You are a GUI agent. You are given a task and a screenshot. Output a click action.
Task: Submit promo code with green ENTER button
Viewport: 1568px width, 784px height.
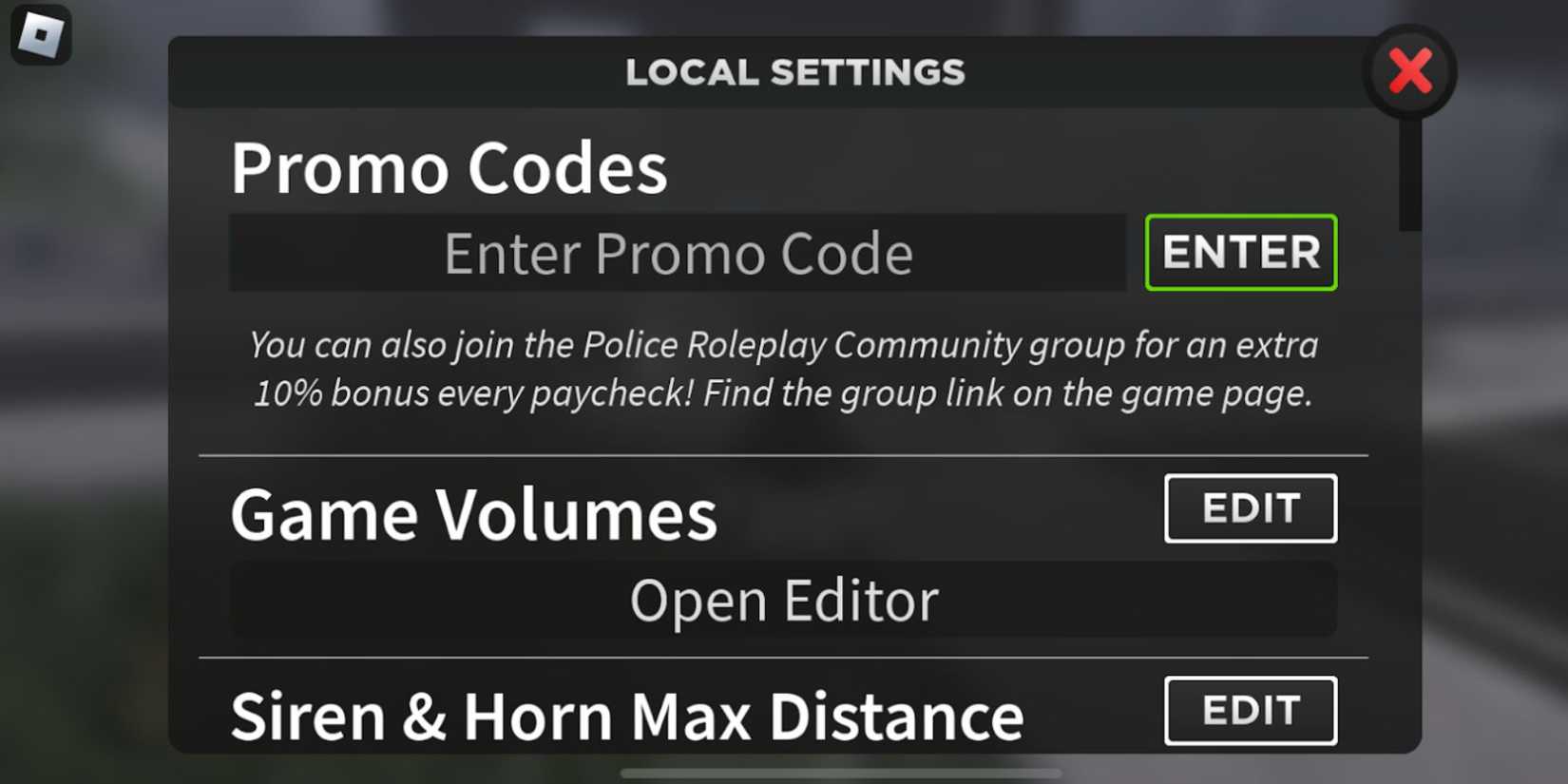click(1241, 253)
